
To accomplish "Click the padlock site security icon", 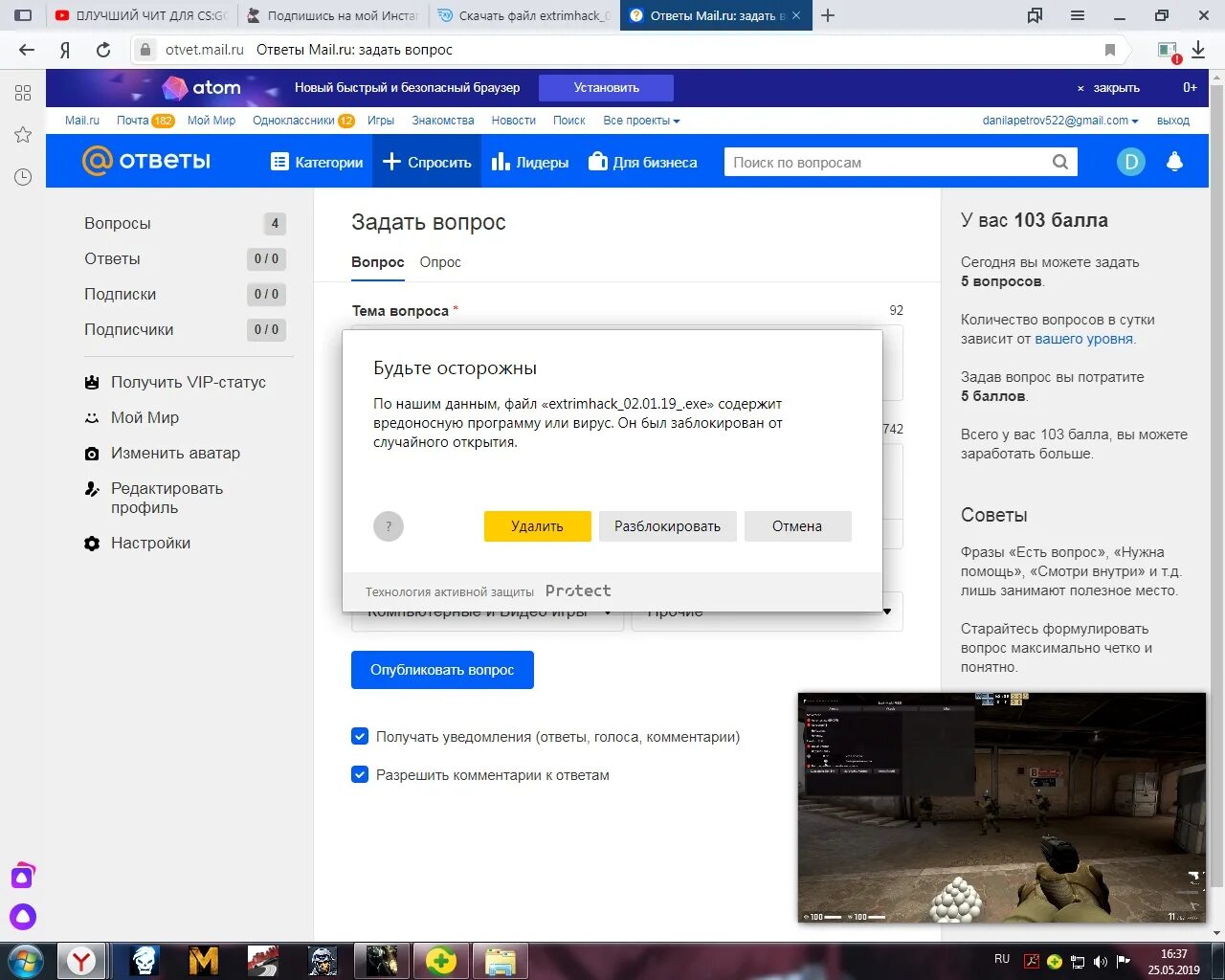I will [x=145, y=50].
